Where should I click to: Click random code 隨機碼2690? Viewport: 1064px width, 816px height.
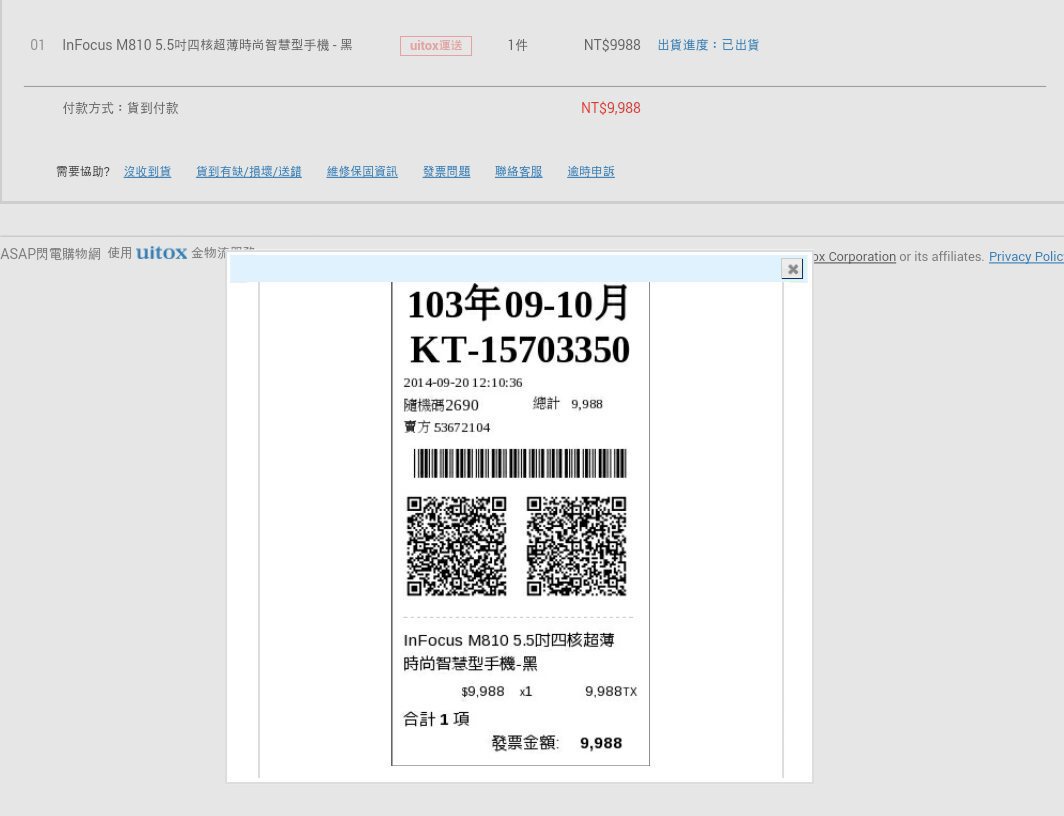point(441,405)
